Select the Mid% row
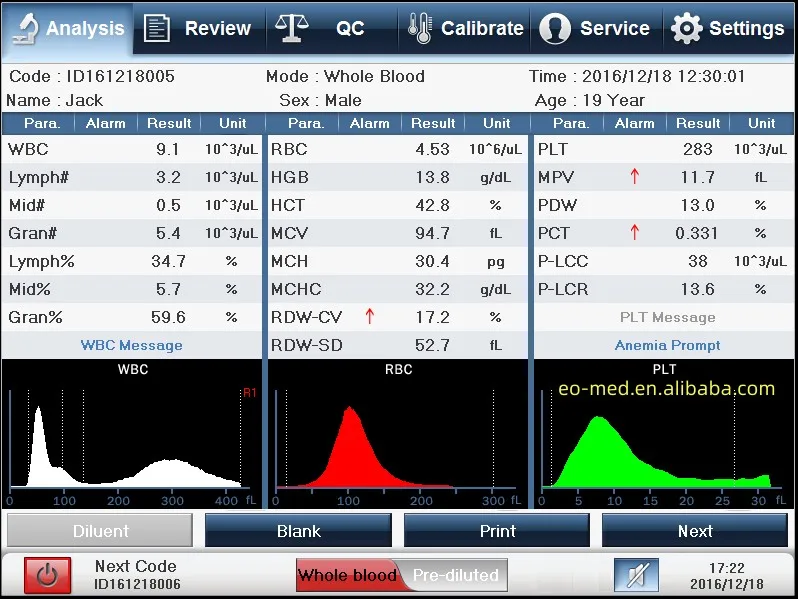Screen dimensions: 798x599 click(131, 289)
